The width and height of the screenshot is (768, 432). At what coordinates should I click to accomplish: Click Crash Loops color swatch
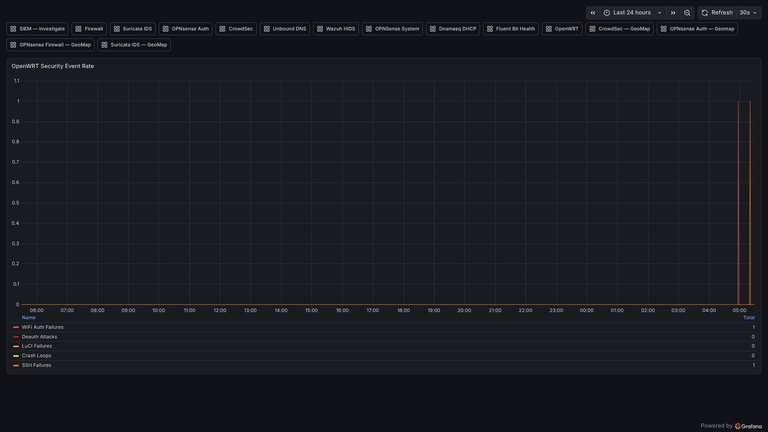coord(16,356)
